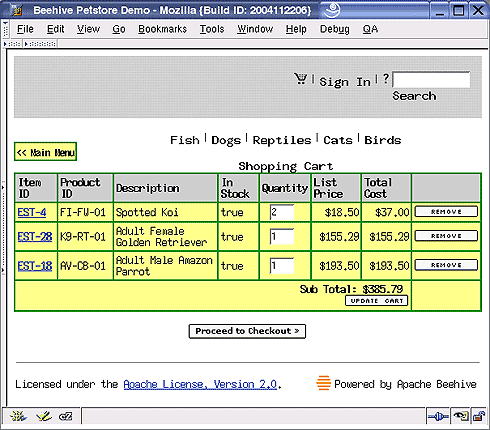490x430 pixels.
Task: Open the Go menu
Action: tap(119, 29)
